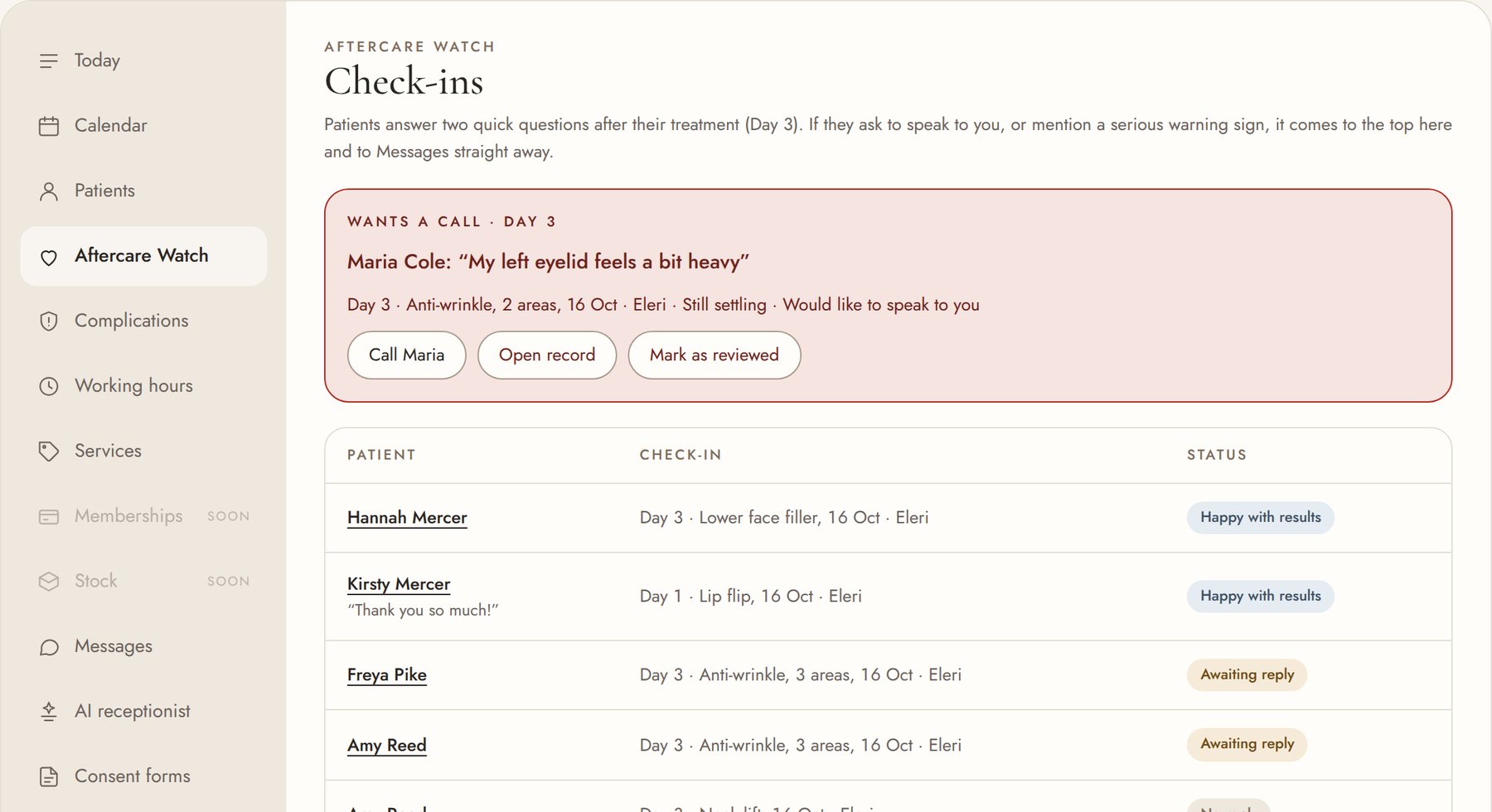Click the Today list icon in sidebar

(49, 60)
